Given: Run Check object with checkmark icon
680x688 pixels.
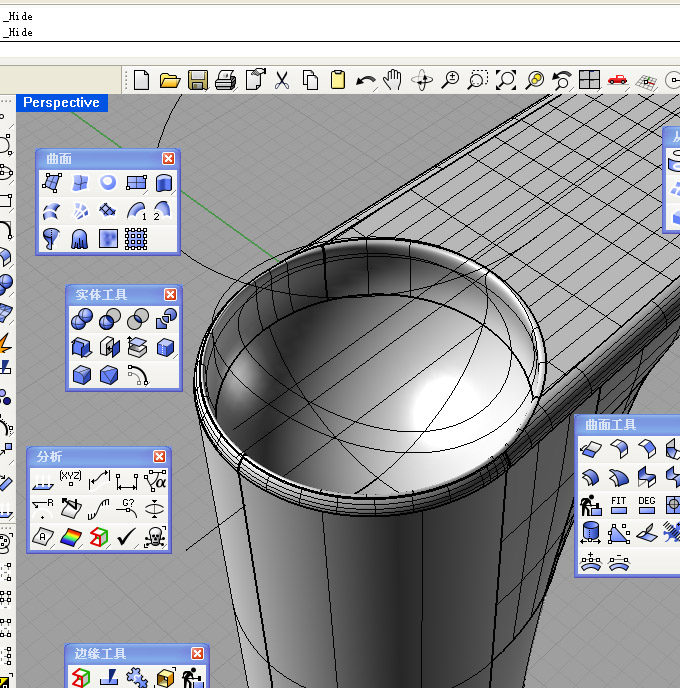Looking at the screenshot, I should (x=126, y=537).
